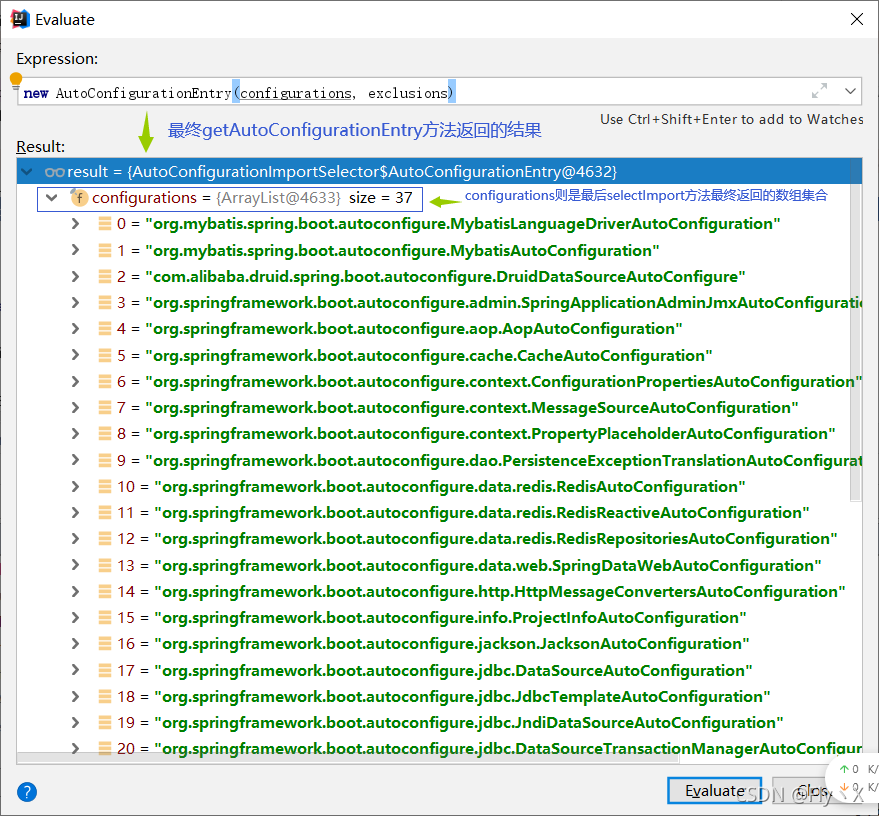Image resolution: width=879 pixels, height=816 pixels.
Task: Select row 13 SpringDataWebAutoConfiguration
Action: (439, 565)
